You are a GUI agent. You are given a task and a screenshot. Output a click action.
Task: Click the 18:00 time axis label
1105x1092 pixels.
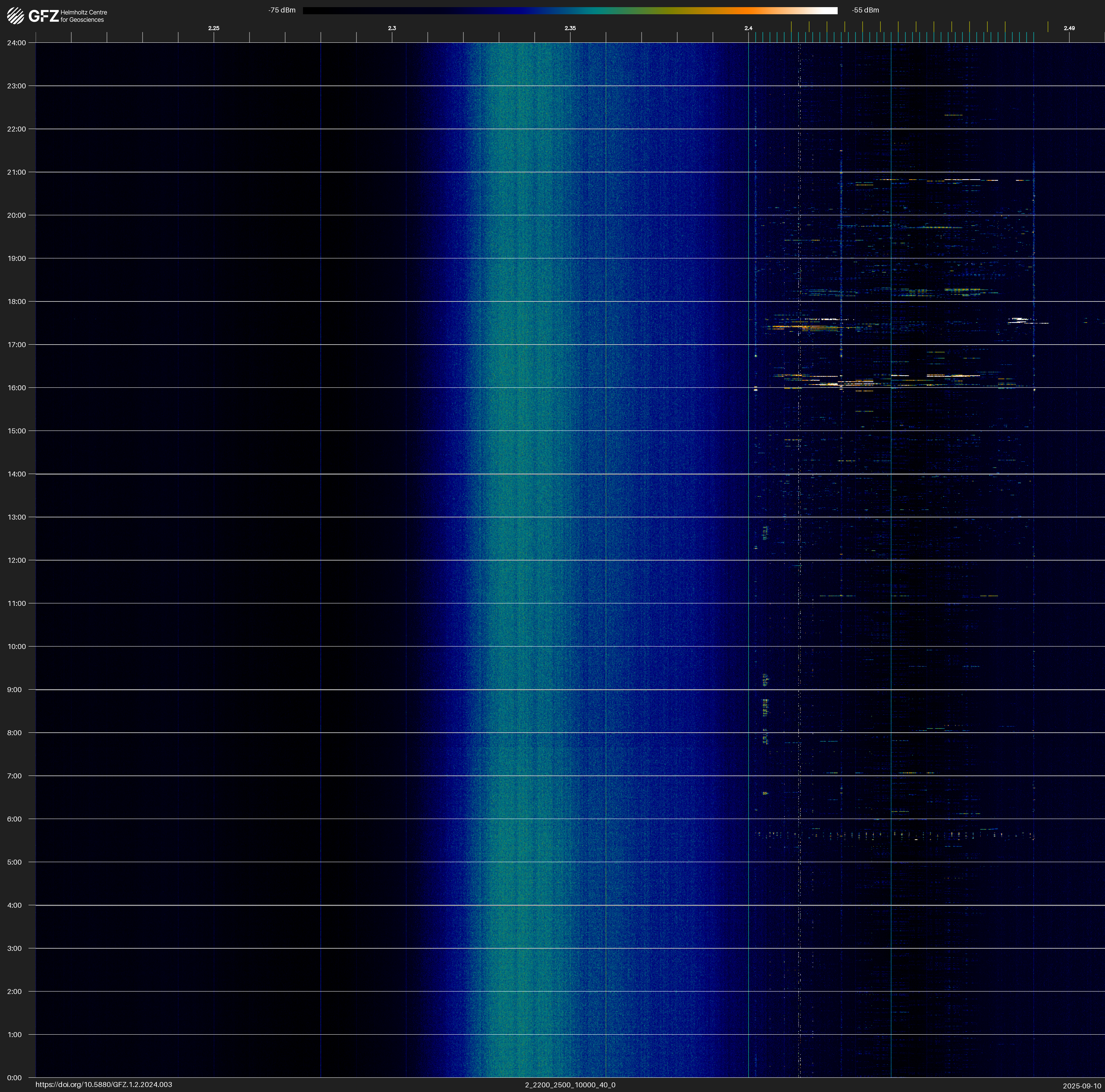click(x=17, y=301)
